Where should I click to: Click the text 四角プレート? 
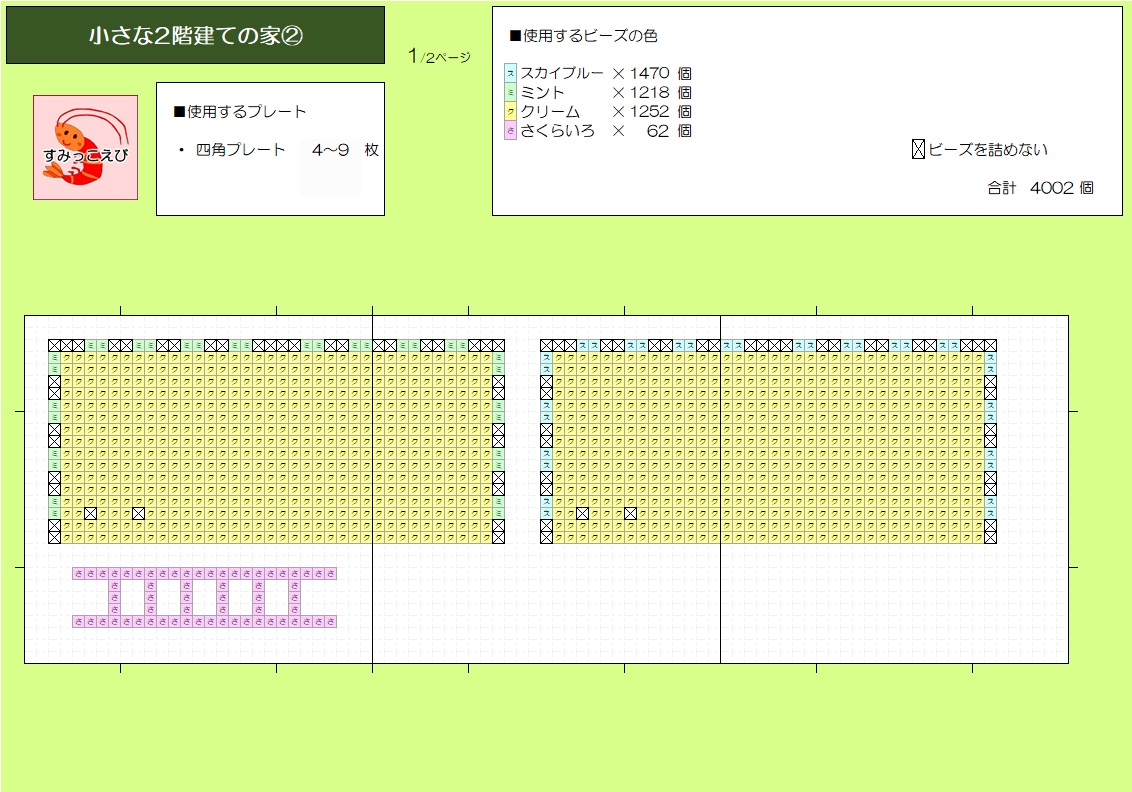[x=240, y=149]
